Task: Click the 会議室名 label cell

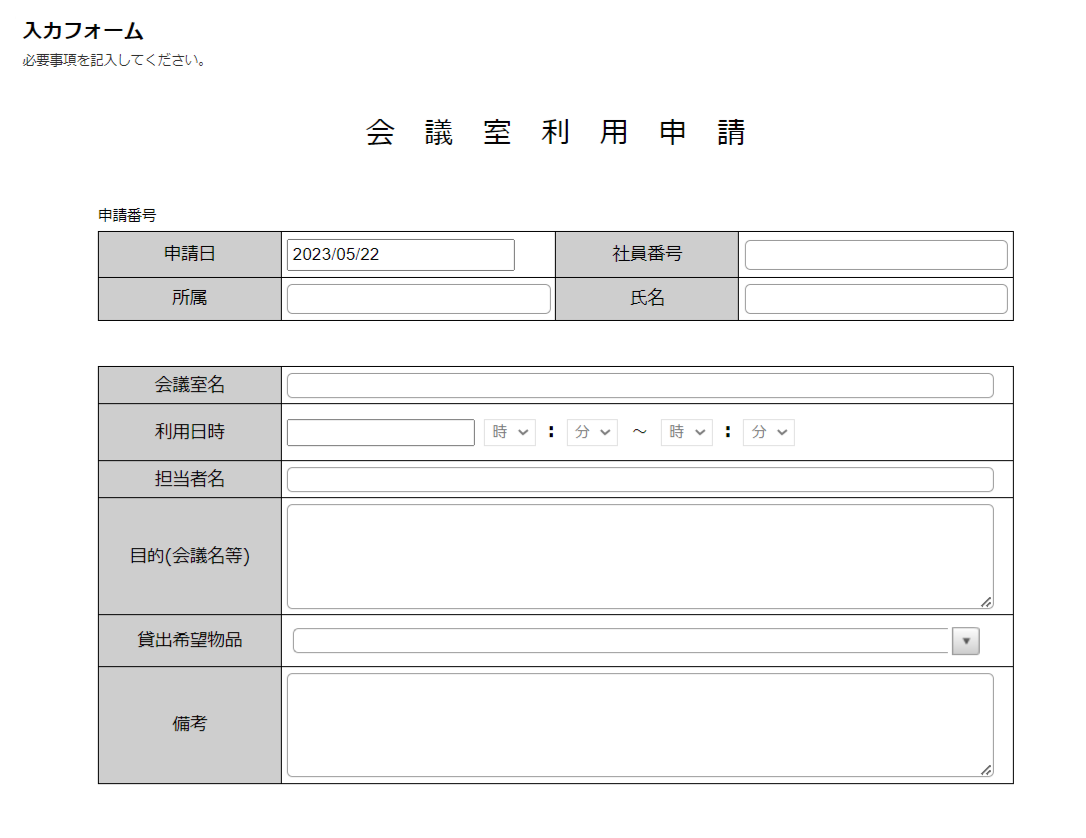Action: click(190, 385)
